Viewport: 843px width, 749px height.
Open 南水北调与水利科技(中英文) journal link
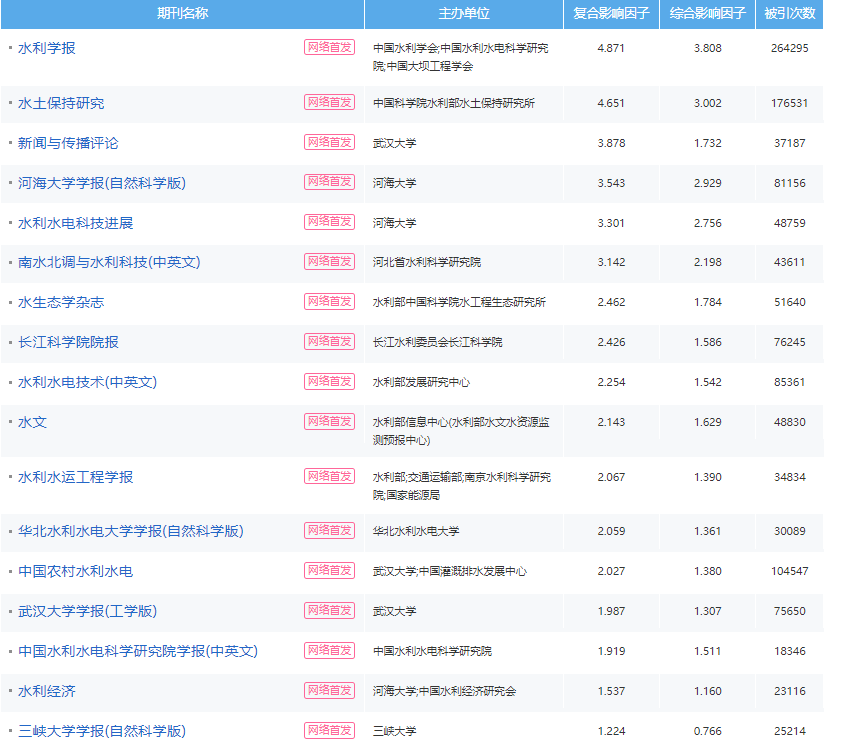[109, 262]
